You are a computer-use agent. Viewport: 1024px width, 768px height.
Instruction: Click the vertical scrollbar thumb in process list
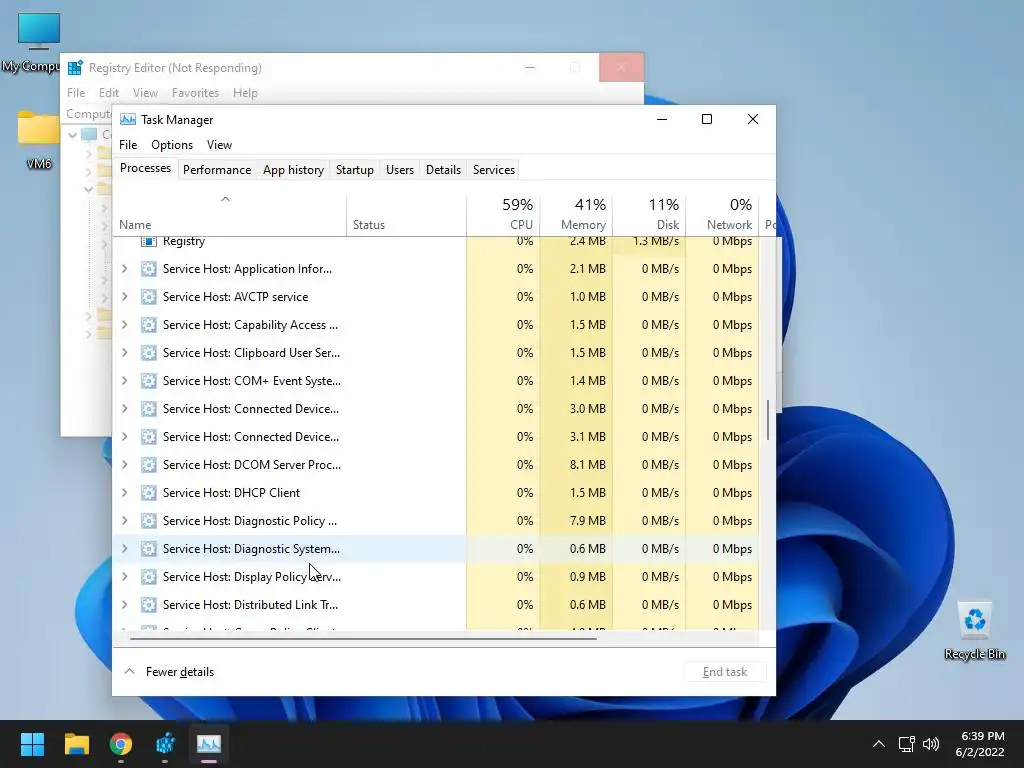coord(768,420)
